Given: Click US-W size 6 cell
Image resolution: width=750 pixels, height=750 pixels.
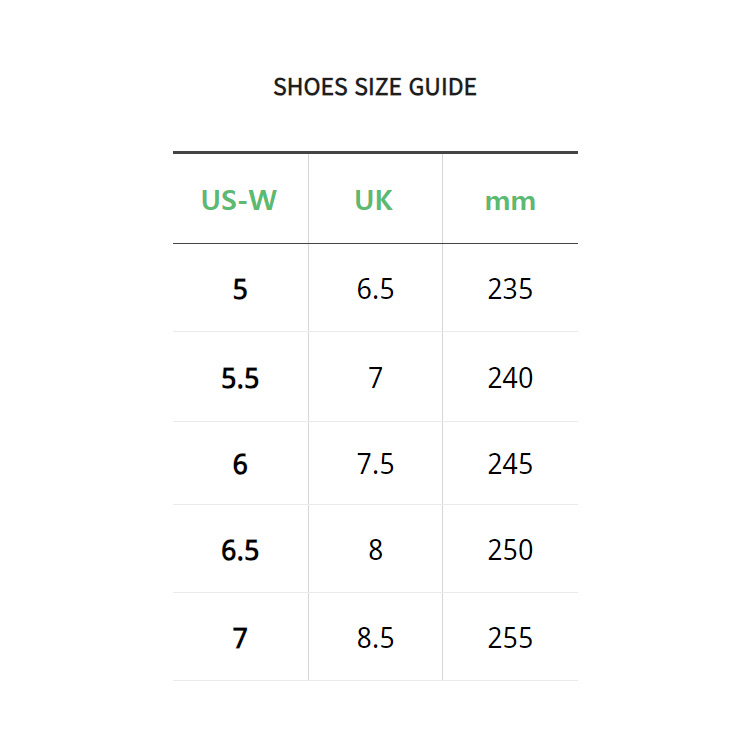Looking at the screenshot, I should point(240,464).
